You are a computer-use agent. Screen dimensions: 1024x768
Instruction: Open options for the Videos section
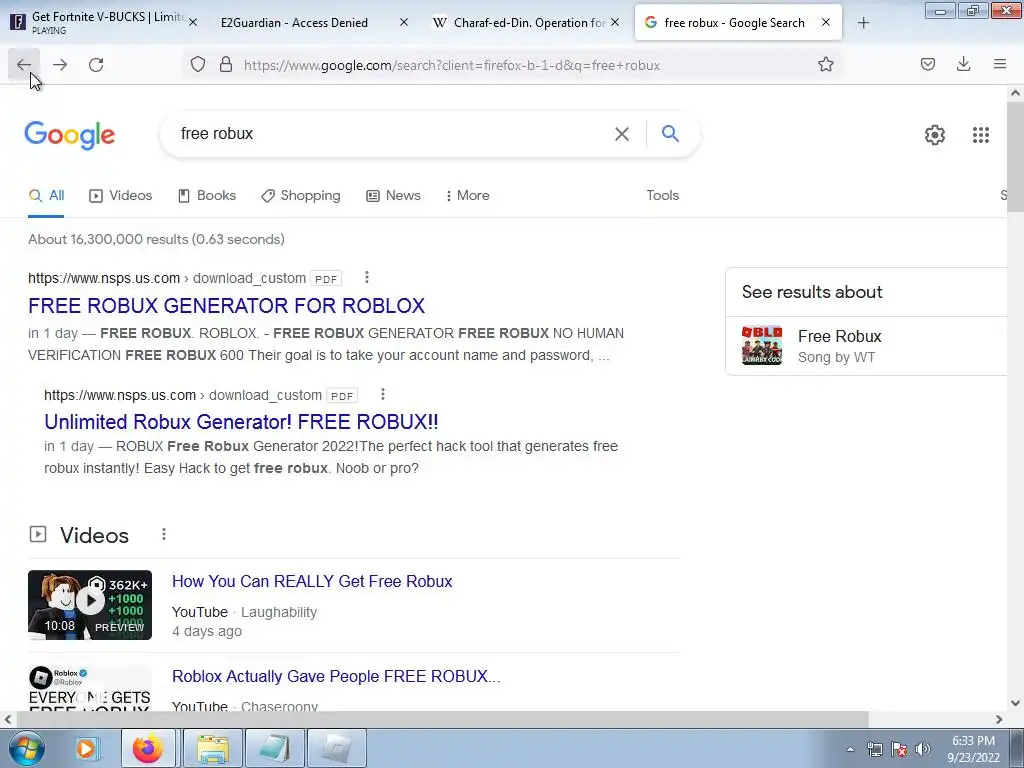click(x=164, y=534)
